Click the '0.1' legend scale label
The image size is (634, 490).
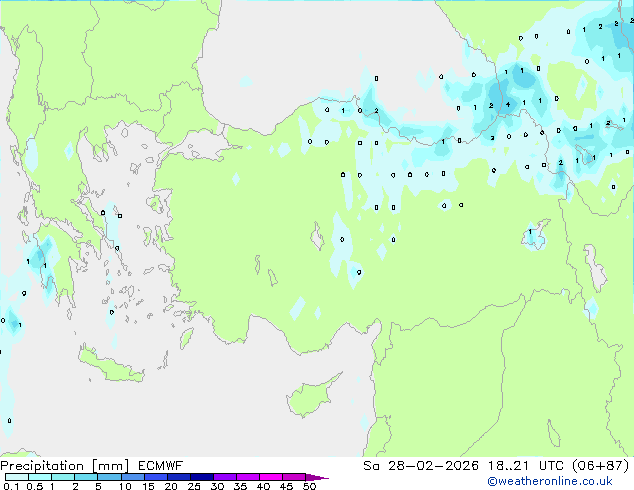(11, 486)
